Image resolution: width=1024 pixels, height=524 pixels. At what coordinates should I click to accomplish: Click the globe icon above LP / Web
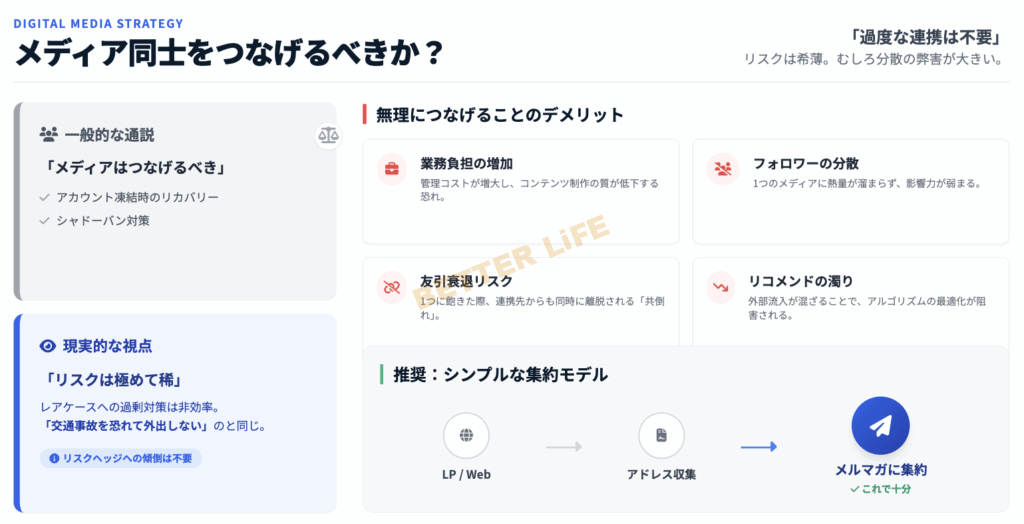(466, 436)
